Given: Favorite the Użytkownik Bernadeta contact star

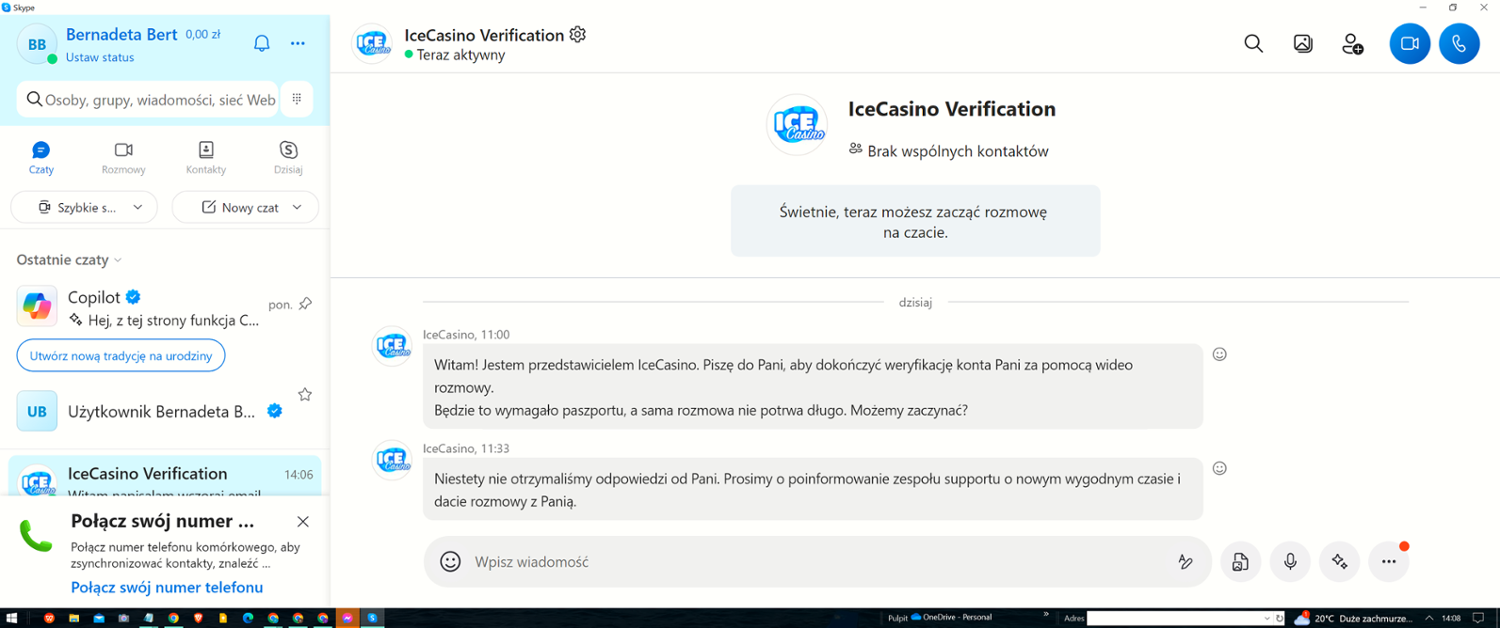Looking at the screenshot, I should [305, 395].
